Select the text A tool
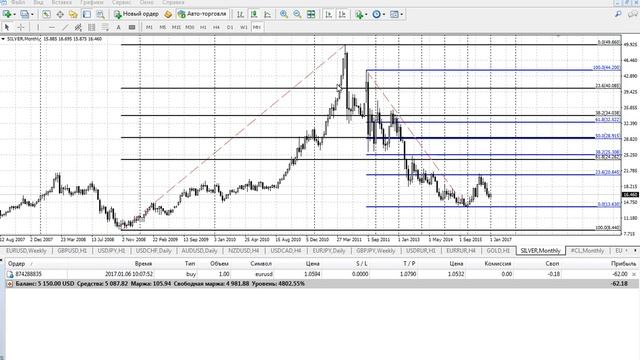Viewport: 640px width, 360px height. coord(118,27)
